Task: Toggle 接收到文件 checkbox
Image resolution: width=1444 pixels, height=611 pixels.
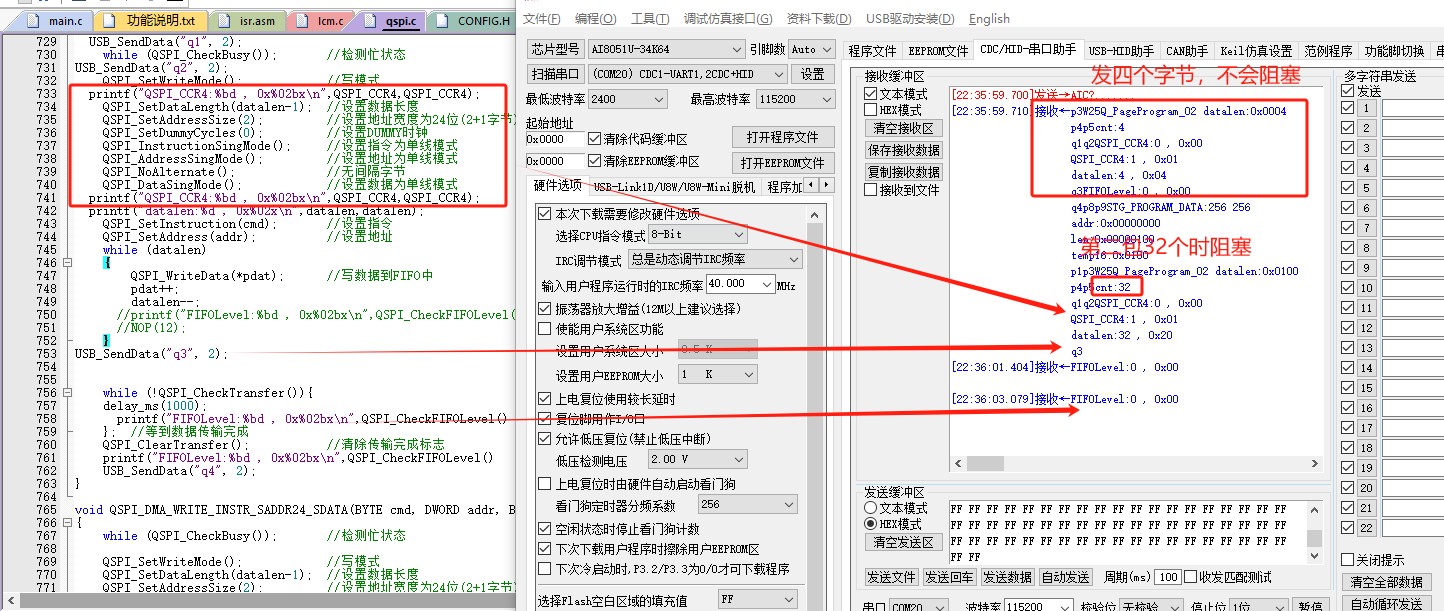Action: [872, 190]
